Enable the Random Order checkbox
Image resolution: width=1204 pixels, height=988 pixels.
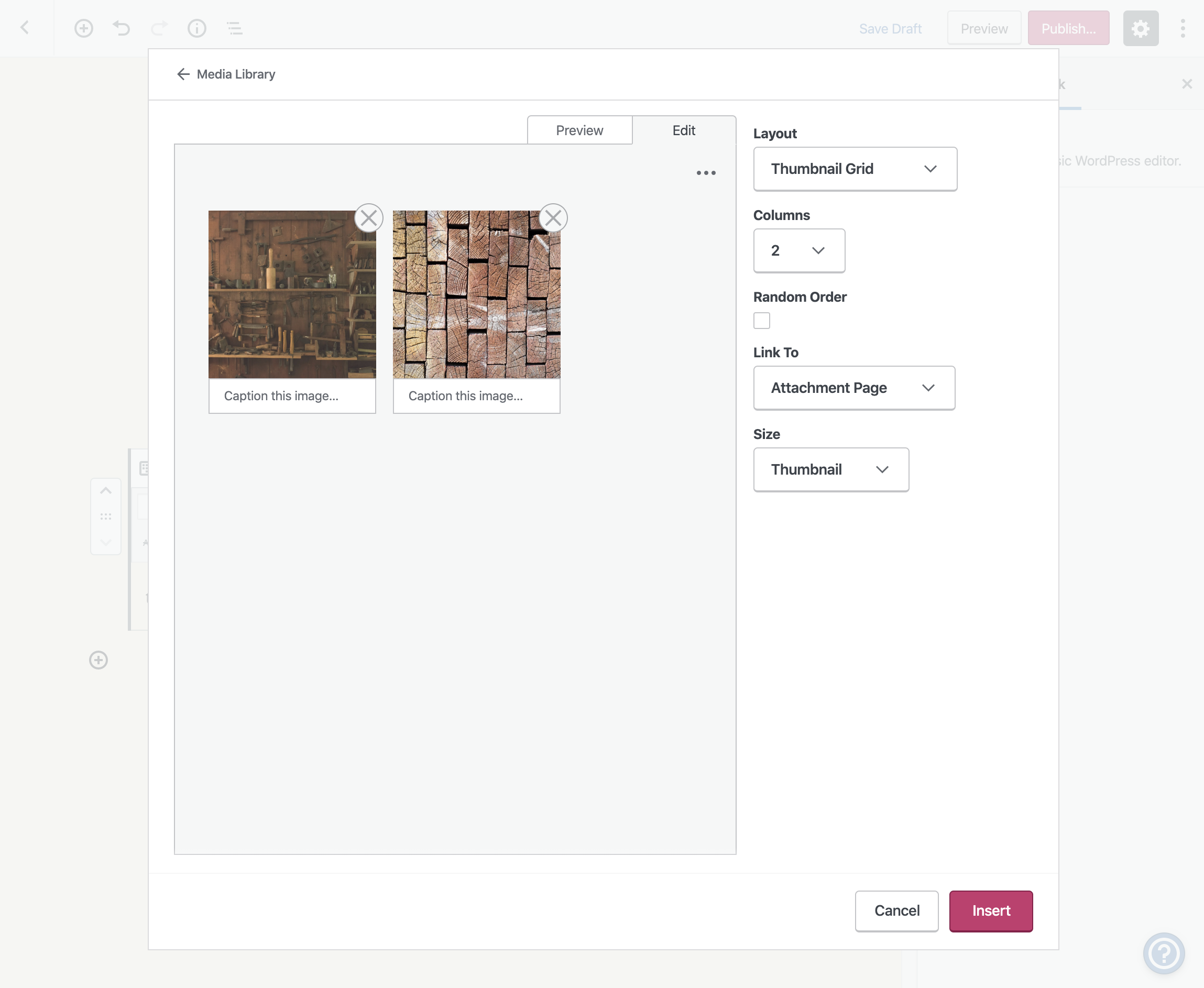(x=762, y=321)
